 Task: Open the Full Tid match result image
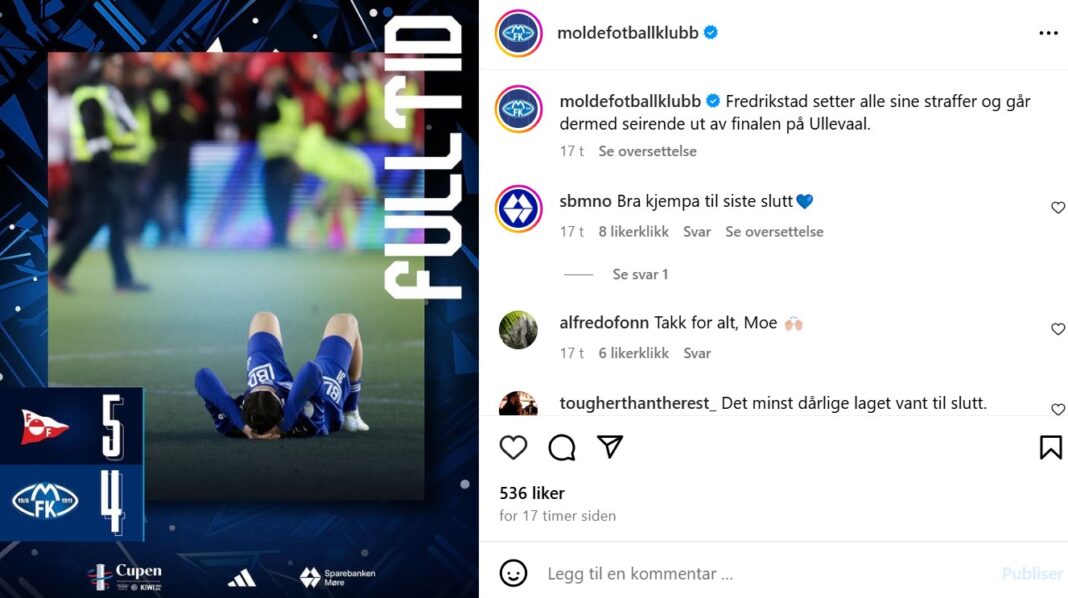point(239,299)
